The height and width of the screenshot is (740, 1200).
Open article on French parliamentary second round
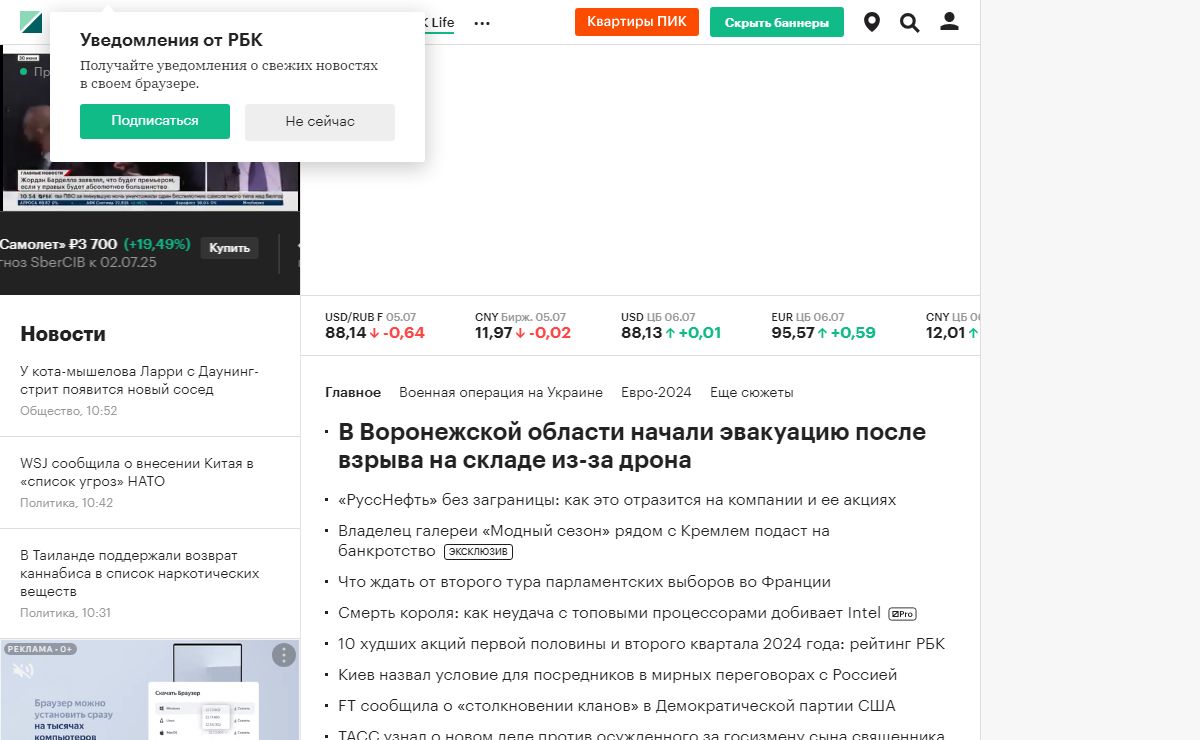tap(584, 581)
